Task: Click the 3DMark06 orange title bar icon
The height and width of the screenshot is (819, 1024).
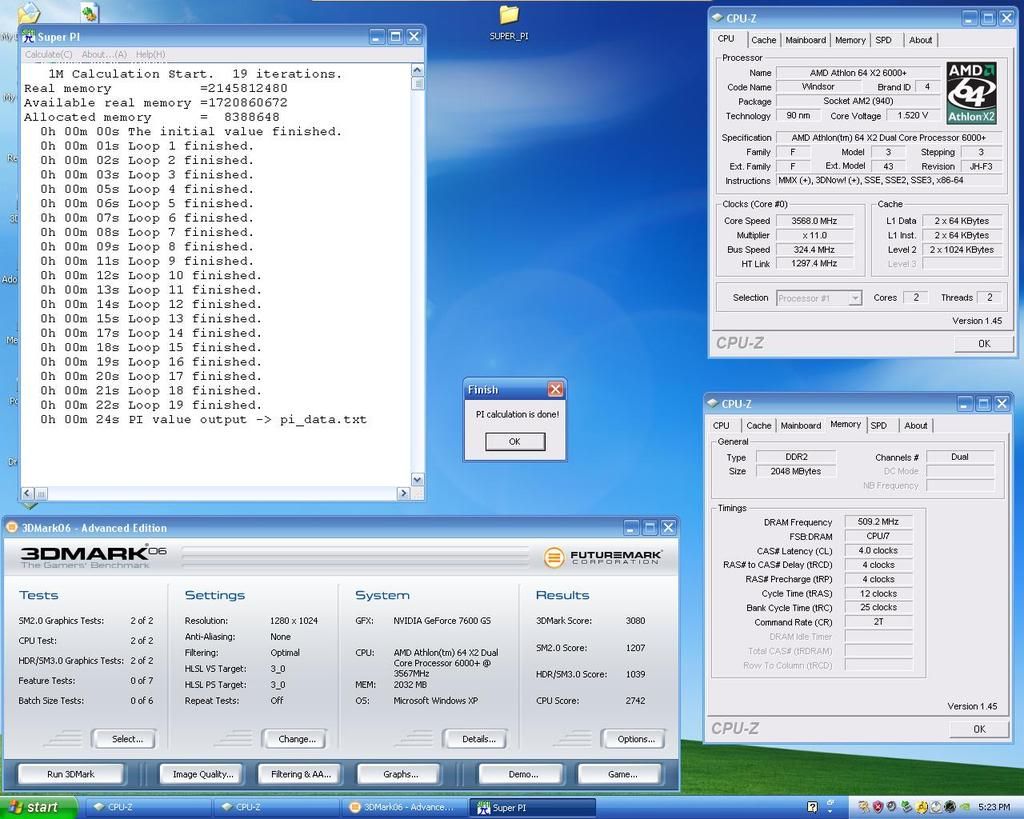Action: pos(11,527)
